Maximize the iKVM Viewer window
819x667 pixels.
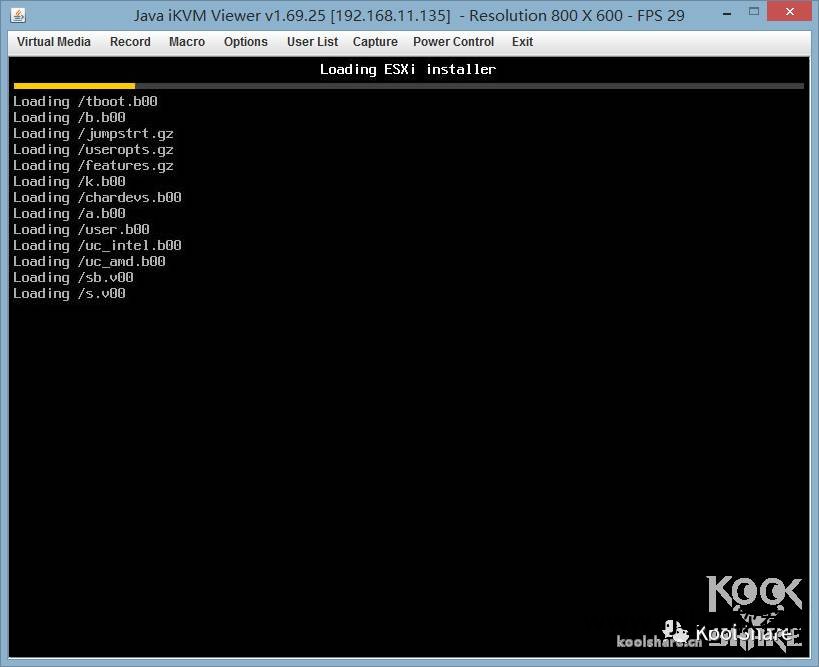tap(753, 12)
